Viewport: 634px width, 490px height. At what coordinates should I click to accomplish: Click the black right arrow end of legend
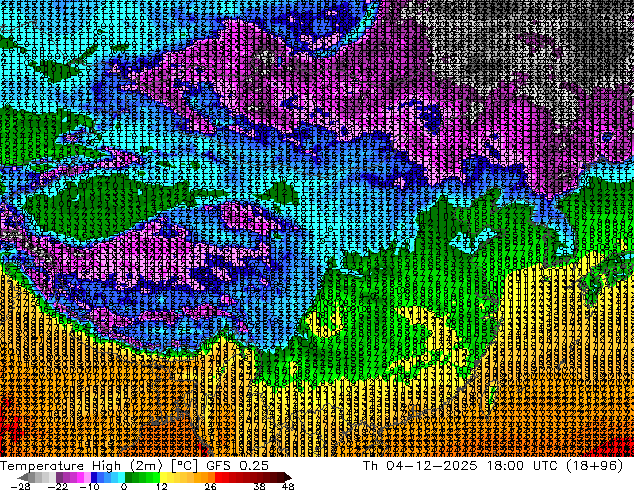click(288, 477)
